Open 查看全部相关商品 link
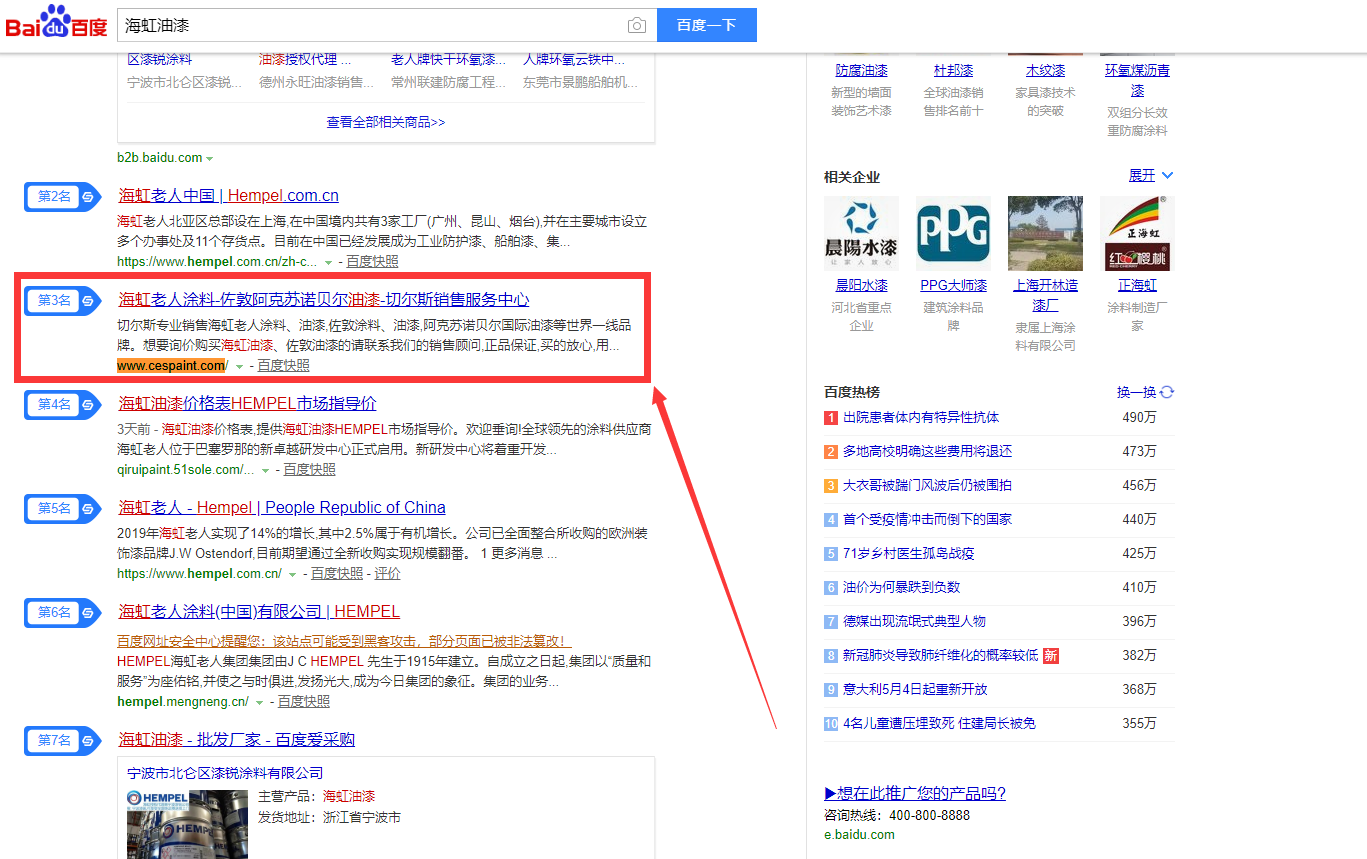The width and height of the screenshot is (1367, 859). click(385, 122)
